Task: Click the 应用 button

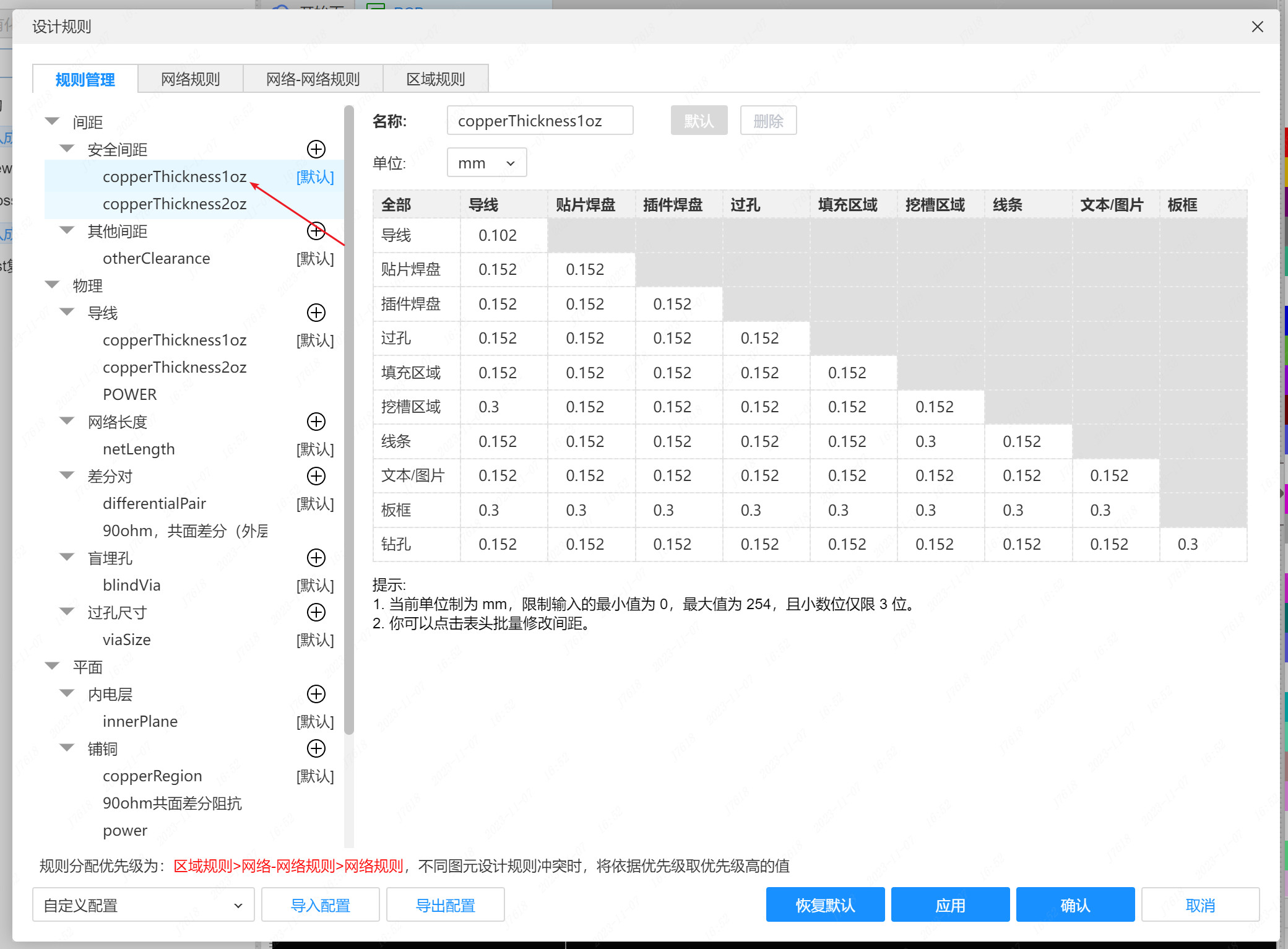Action: coord(950,905)
